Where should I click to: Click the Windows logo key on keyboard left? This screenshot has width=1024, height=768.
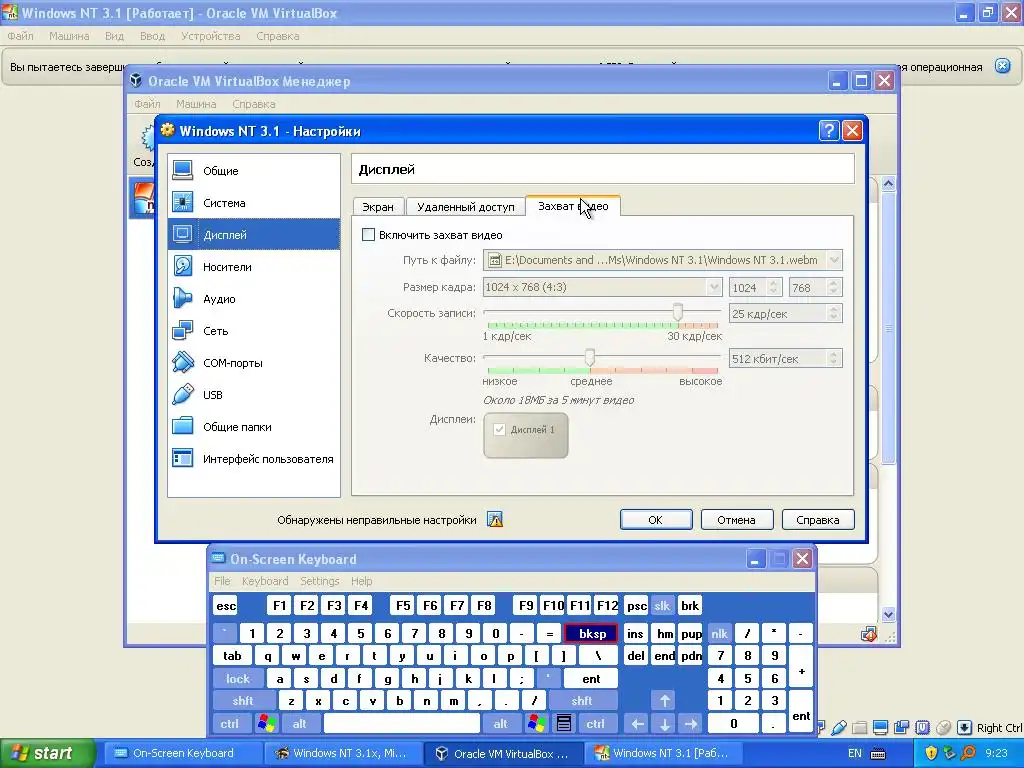266,723
